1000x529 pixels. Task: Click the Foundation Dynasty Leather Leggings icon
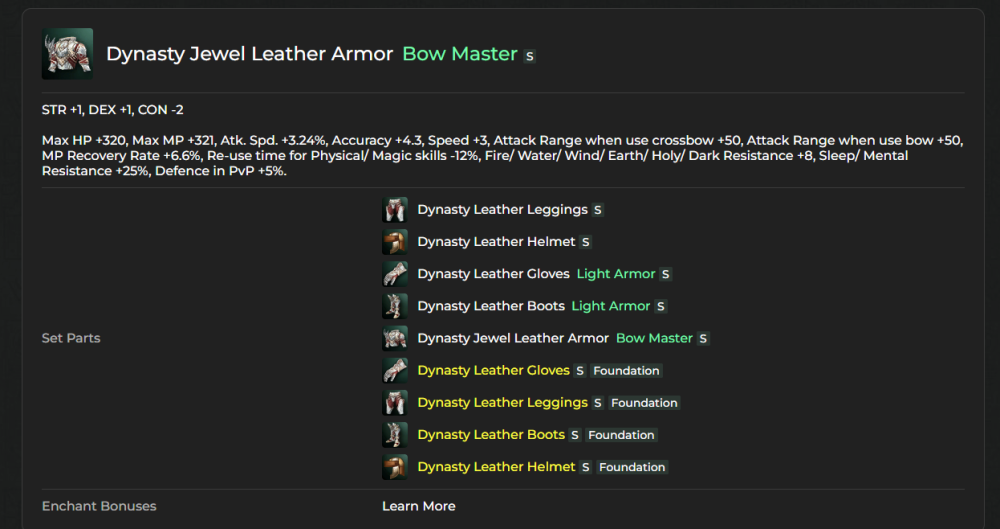pos(394,403)
